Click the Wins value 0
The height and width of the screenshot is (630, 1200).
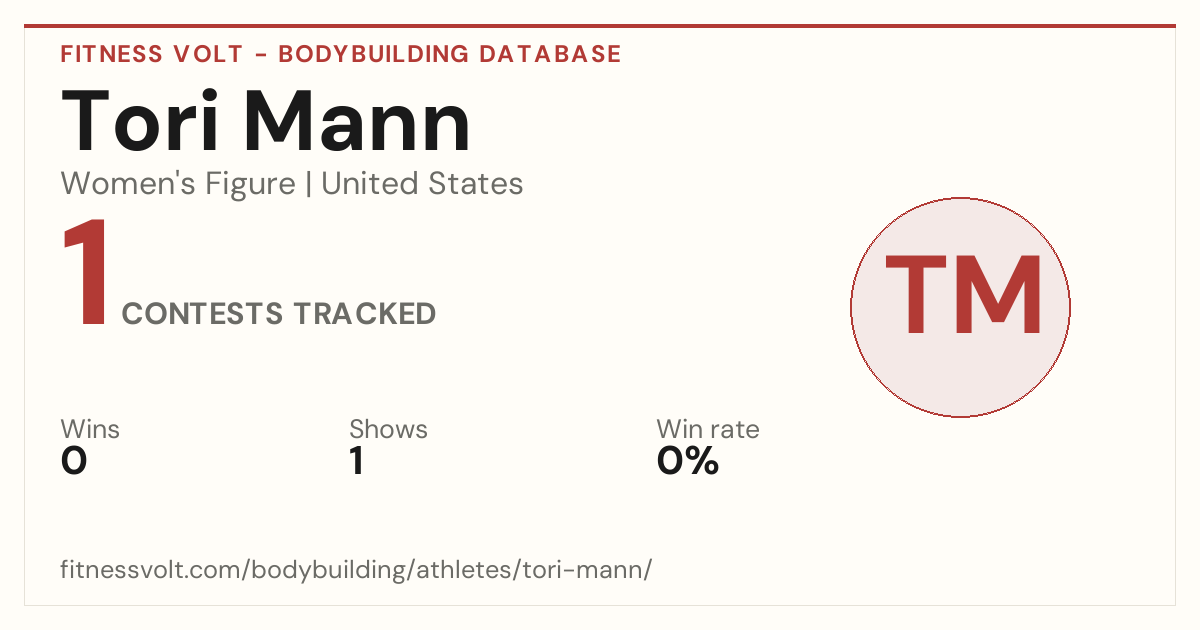click(74, 462)
